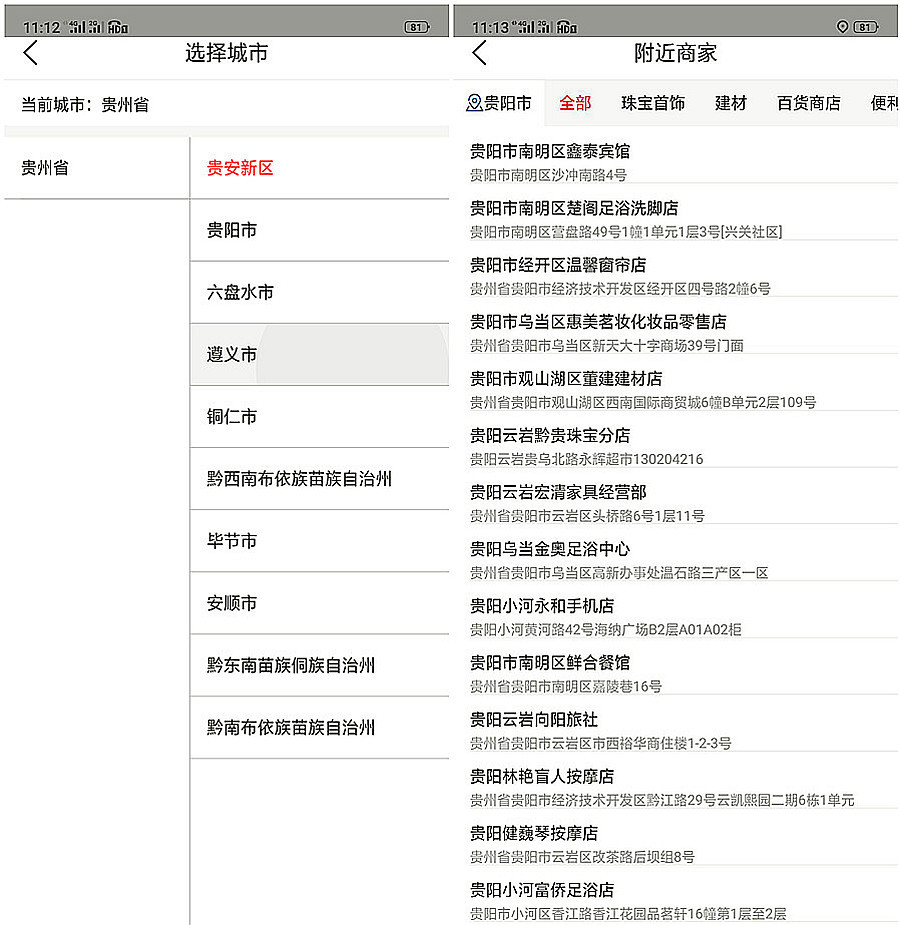Choose 遵义市 in the city list
The height and width of the screenshot is (925, 900).
pos(320,355)
